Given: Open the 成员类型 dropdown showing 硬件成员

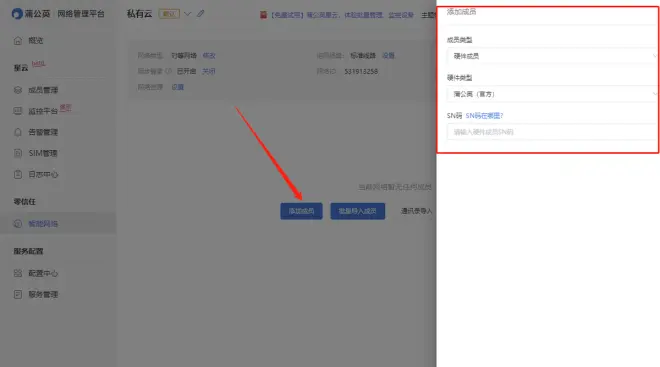Looking at the screenshot, I should pos(552,56).
